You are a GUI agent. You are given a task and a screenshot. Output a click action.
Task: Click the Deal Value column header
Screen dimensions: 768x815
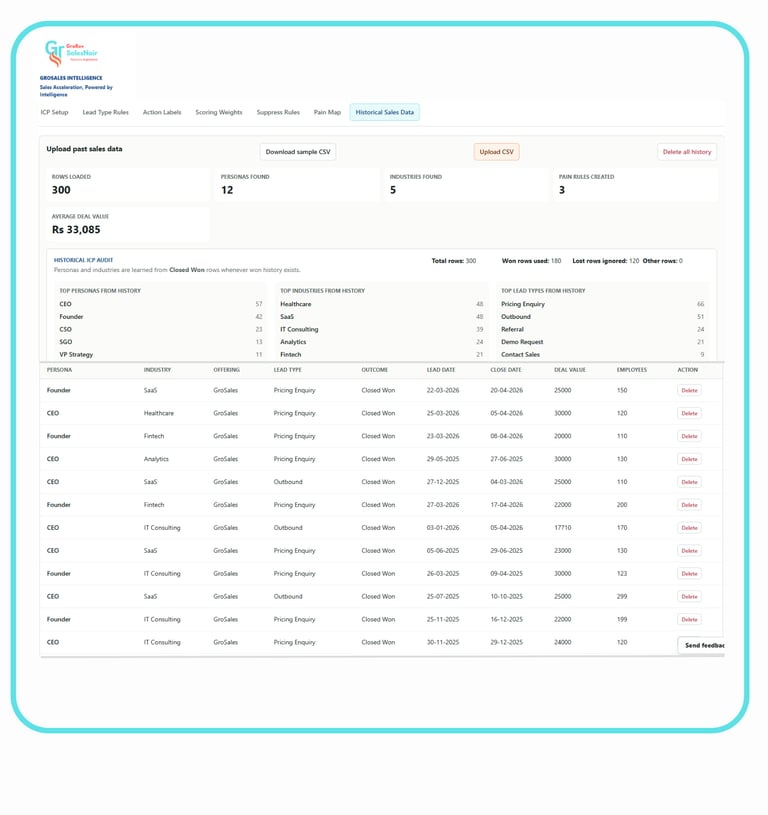click(x=570, y=370)
